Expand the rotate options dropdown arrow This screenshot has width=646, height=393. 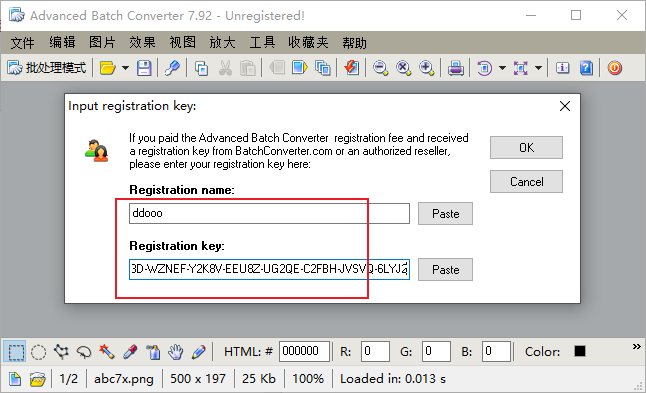pos(502,68)
